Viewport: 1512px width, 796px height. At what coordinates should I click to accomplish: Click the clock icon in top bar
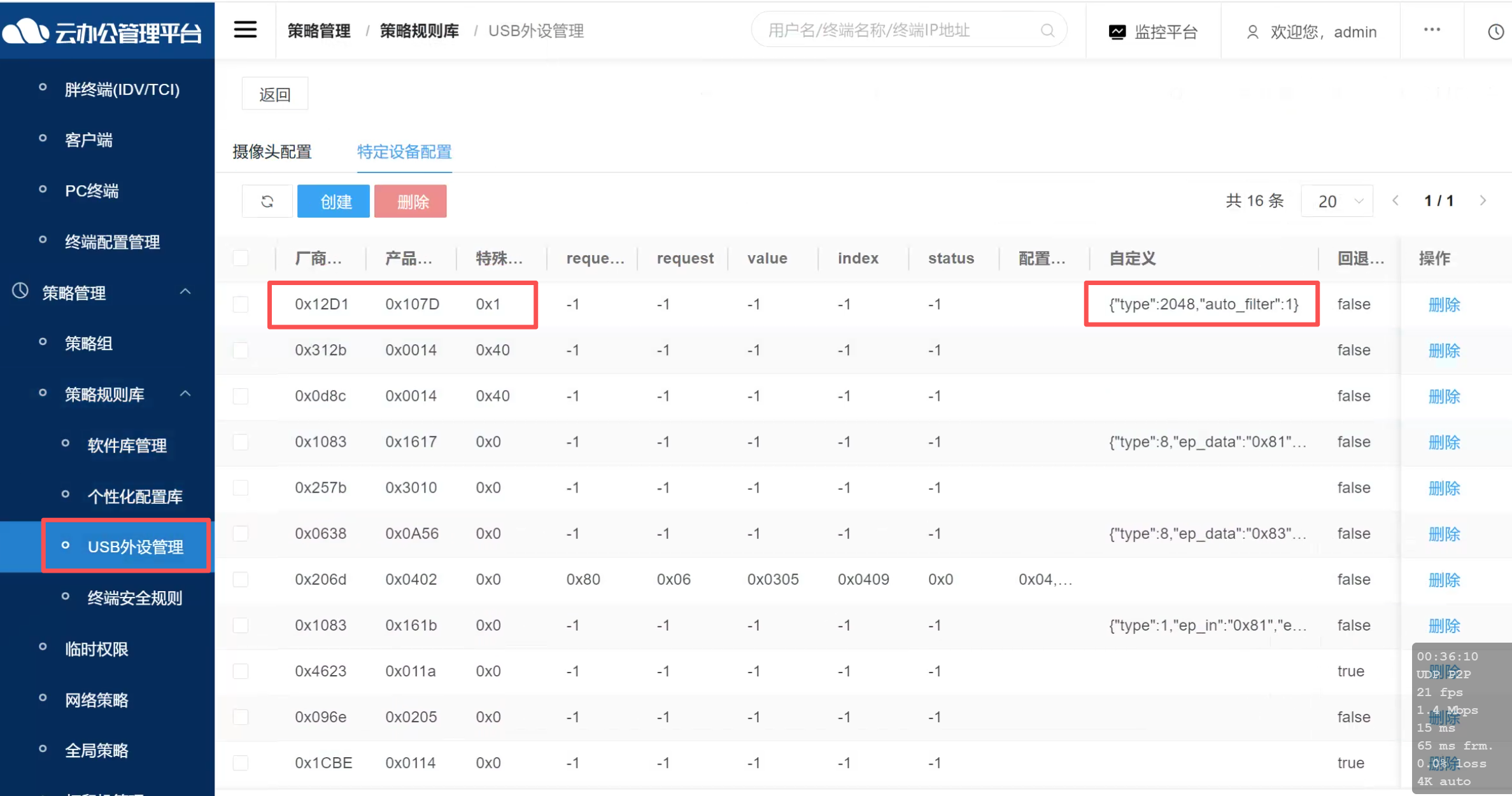(1495, 32)
